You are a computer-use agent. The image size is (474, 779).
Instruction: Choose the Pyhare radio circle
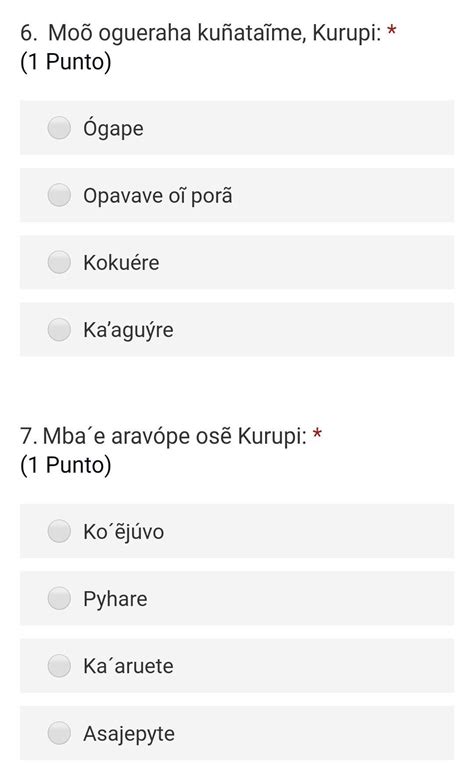(59, 598)
